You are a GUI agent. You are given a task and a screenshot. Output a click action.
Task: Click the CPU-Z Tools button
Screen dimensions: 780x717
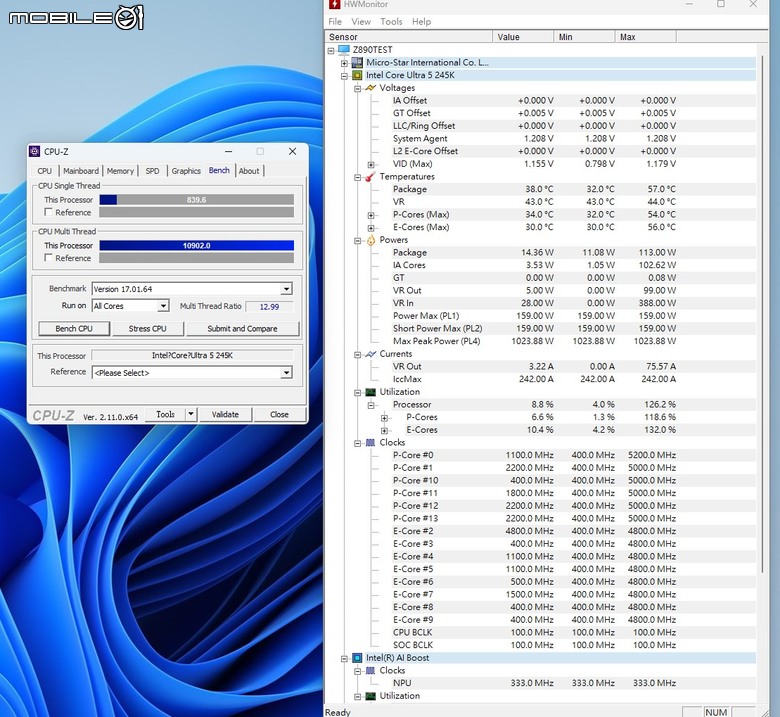(x=166, y=414)
